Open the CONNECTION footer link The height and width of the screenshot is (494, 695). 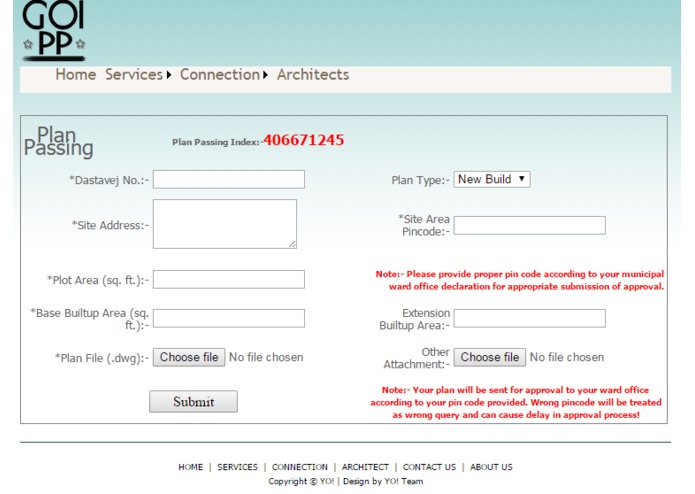[x=300, y=467]
